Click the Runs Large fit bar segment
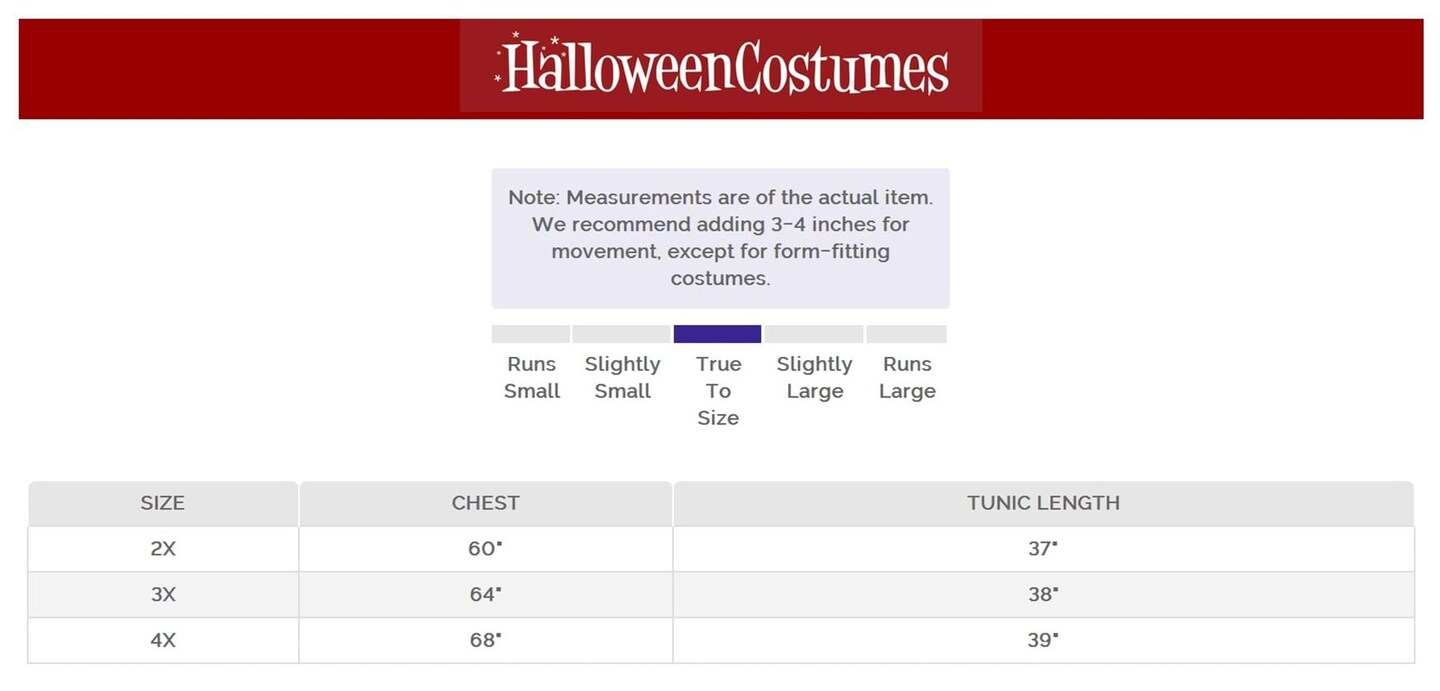The height and width of the screenshot is (691, 1440). [906, 334]
